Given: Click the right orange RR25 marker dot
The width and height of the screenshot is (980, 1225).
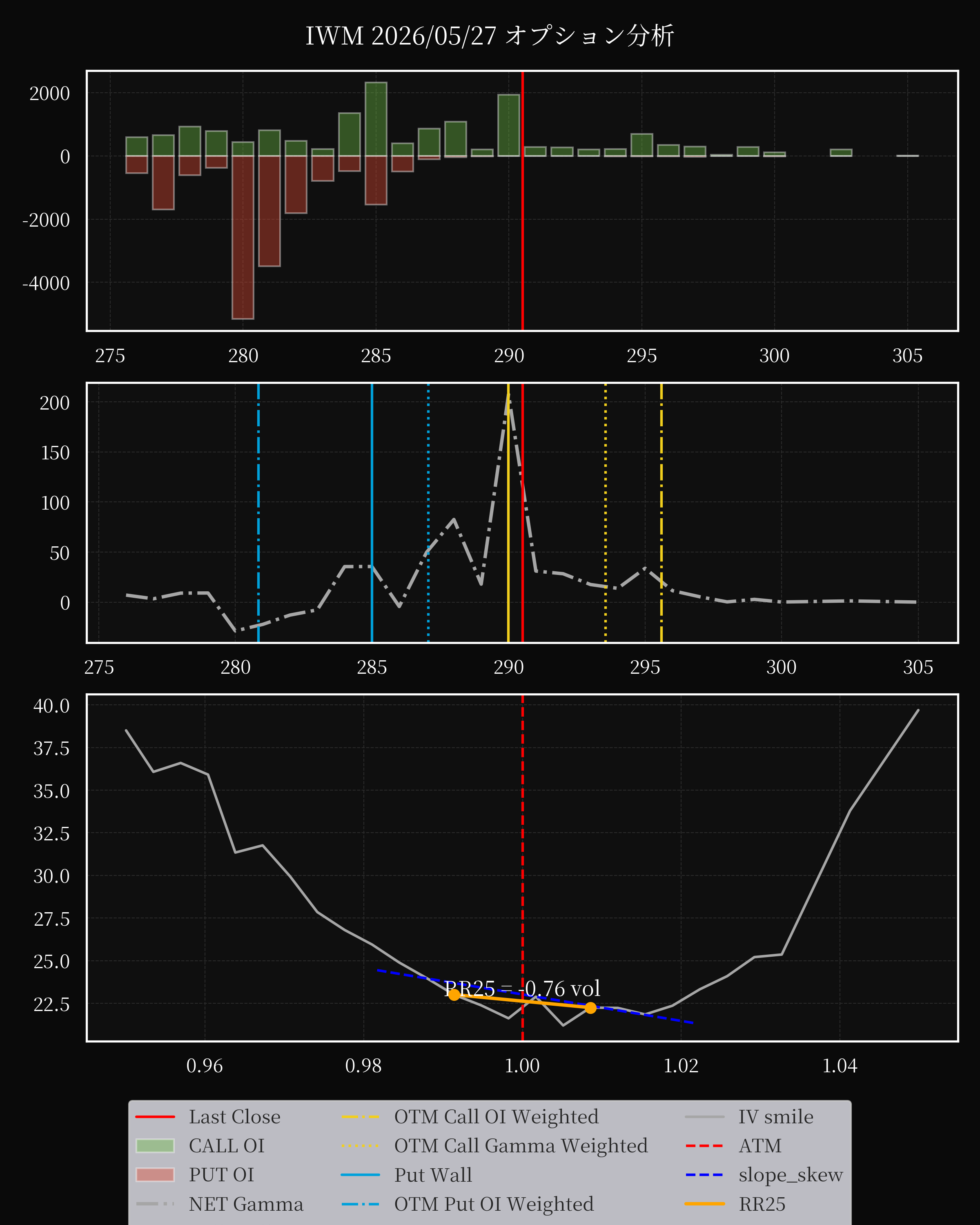Looking at the screenshot, I should [591, 1007].
